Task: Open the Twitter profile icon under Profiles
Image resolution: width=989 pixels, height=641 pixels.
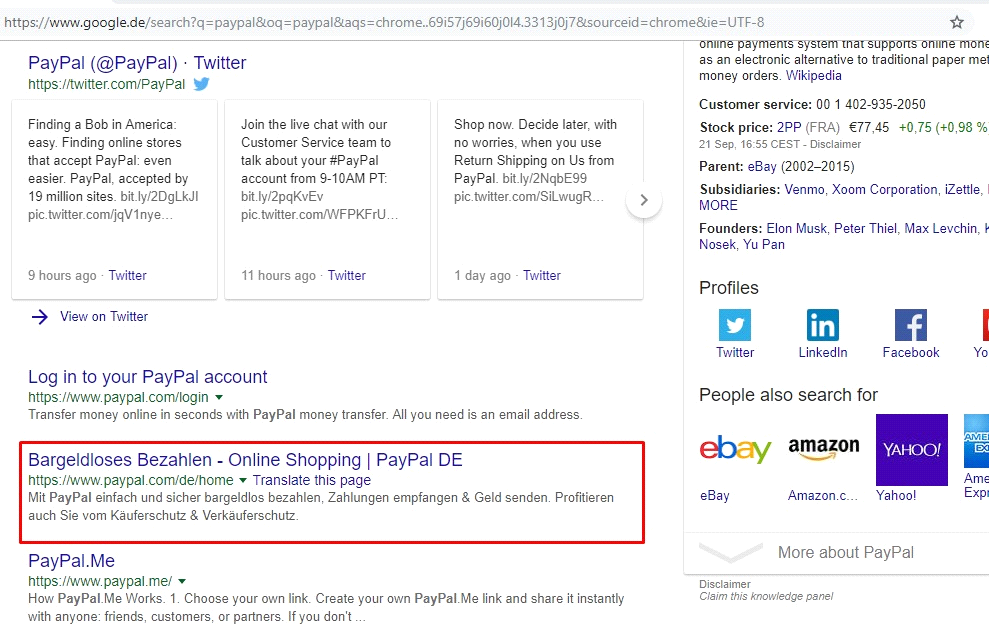Action: point(735,326)
